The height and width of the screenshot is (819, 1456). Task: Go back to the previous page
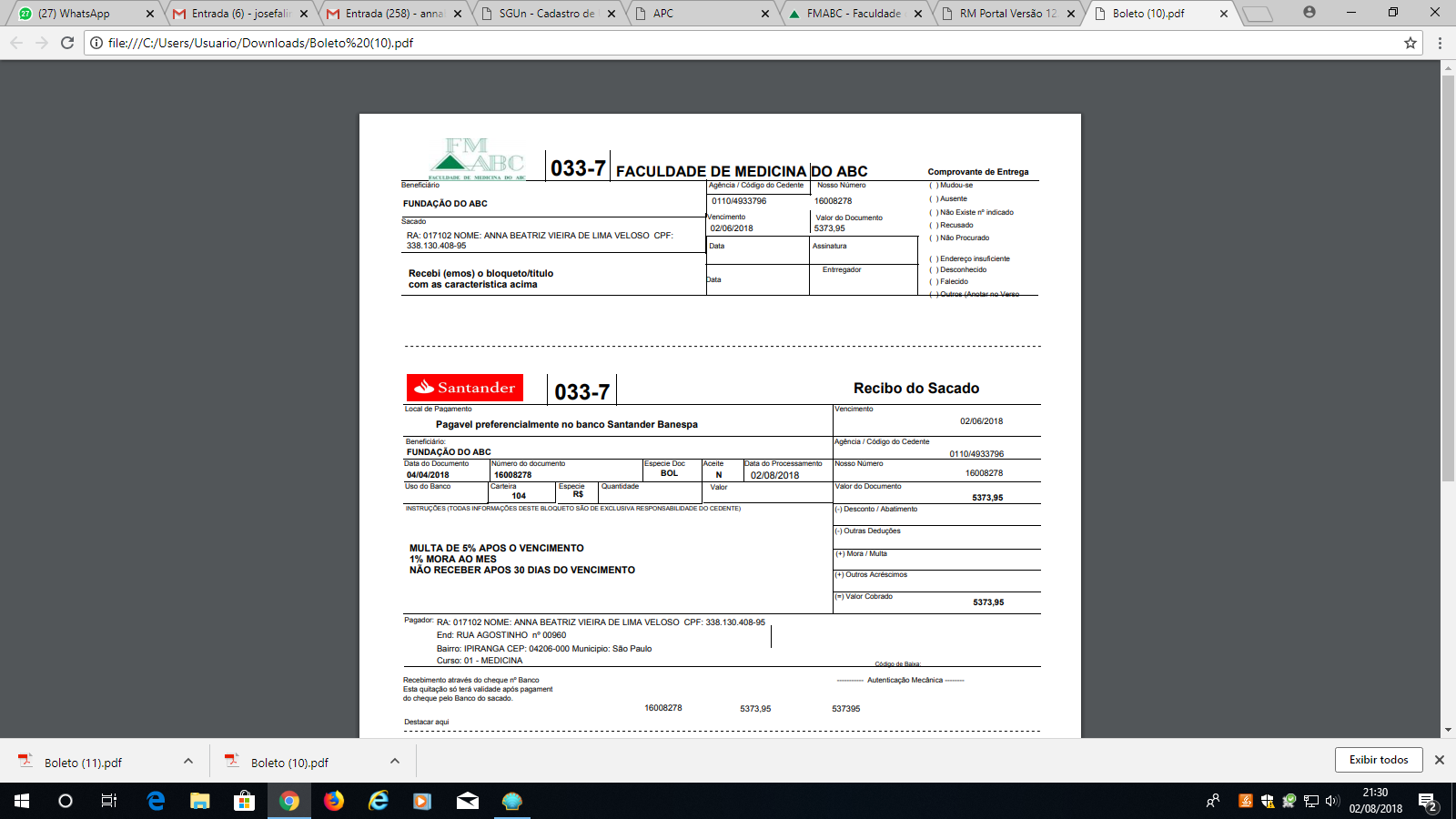(x=16, y=43)
